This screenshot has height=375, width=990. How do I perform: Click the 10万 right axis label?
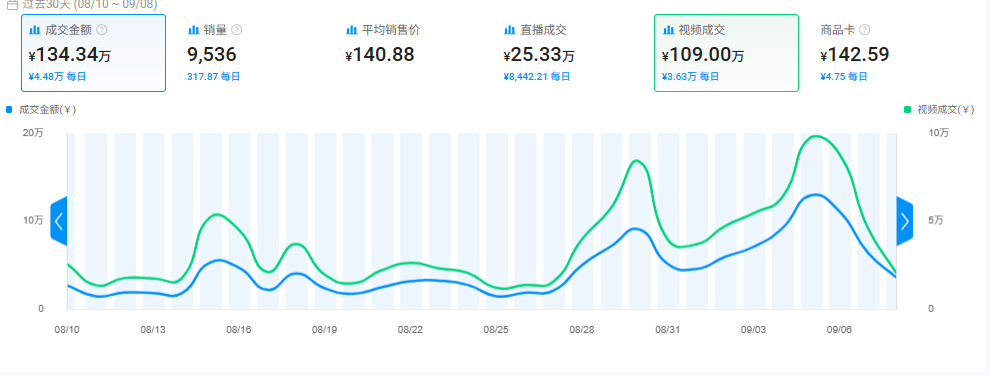(938, 133)
